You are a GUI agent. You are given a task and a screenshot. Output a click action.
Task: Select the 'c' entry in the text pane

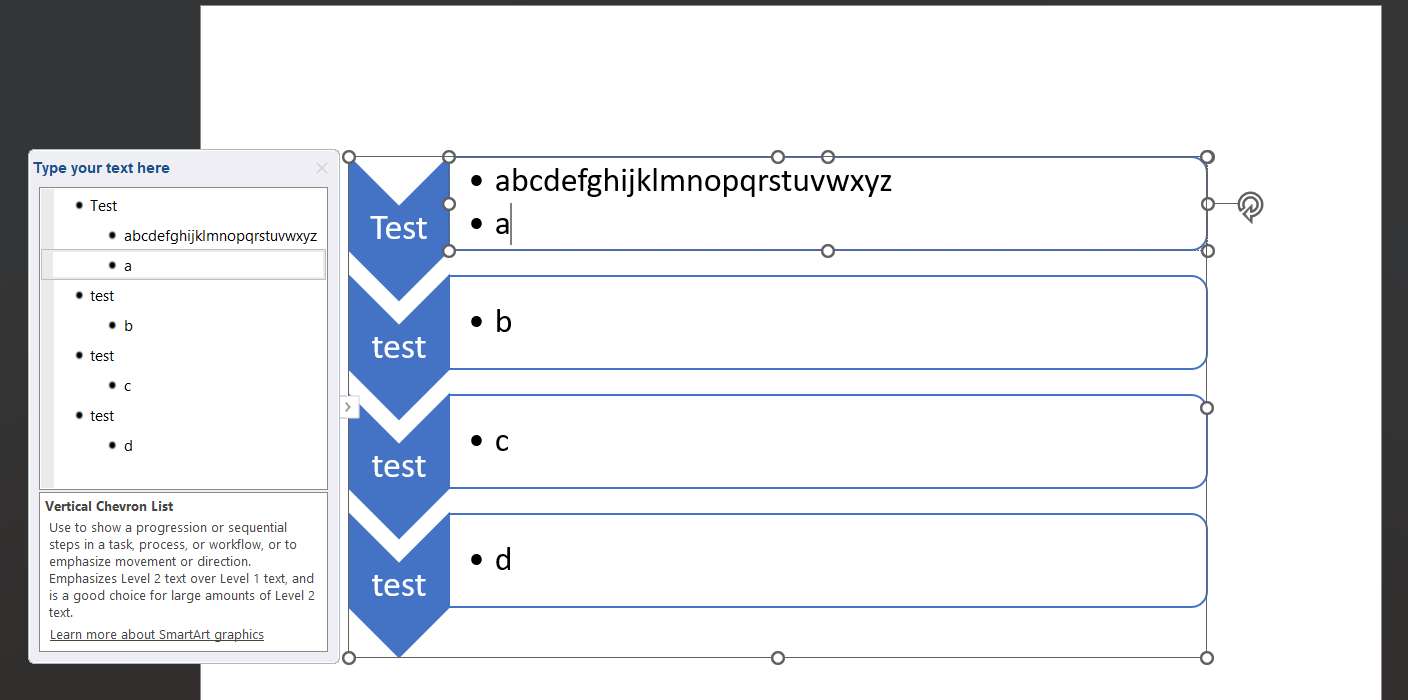tap(128, 386)
